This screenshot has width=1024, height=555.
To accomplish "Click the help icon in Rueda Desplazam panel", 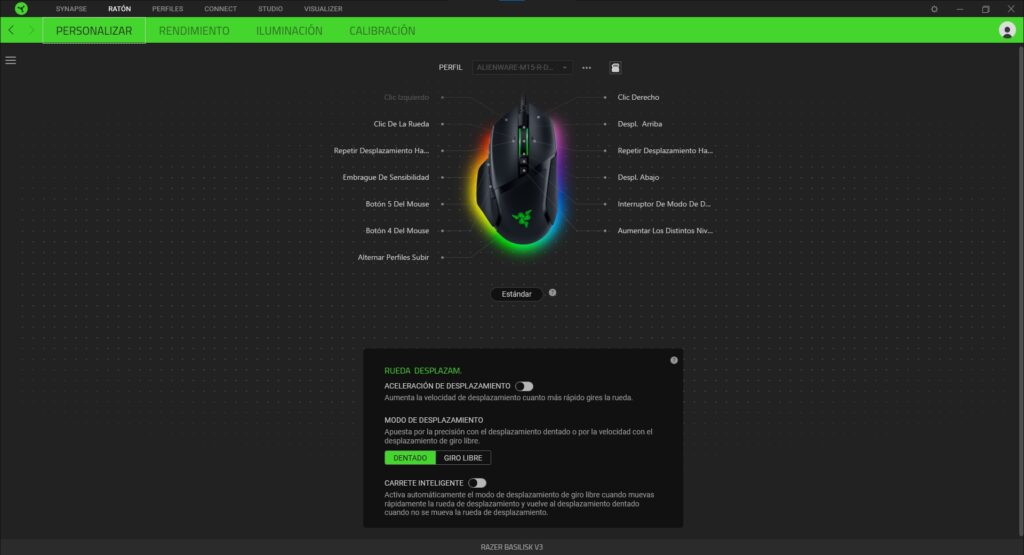I will [674, 360].
